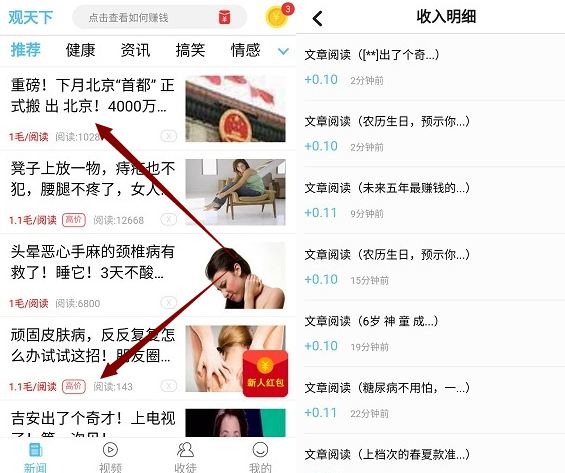Viewport: 565px width, 473px height.
Task: Switch to the 健康 tab
Action: coord(80,50)
